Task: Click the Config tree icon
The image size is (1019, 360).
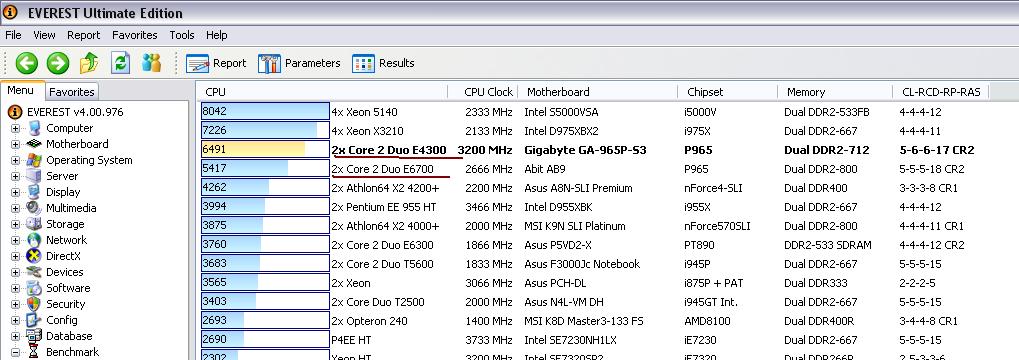Action: point(34,320)
